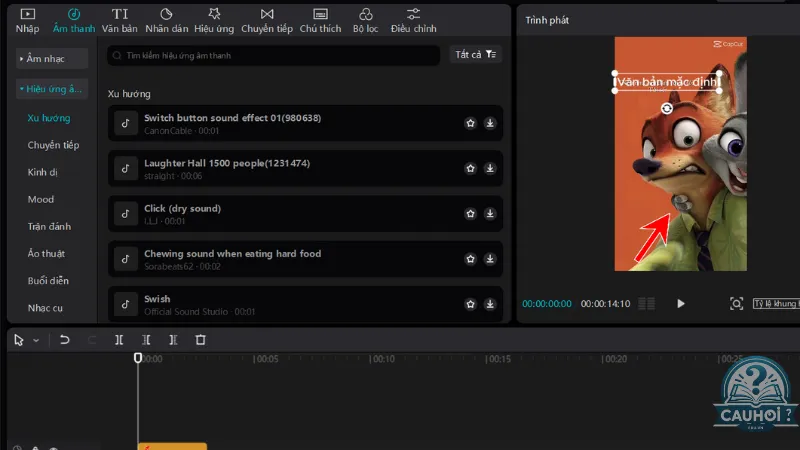Delete right of playhead
800x450 pixels.
[x=173, y=340]
